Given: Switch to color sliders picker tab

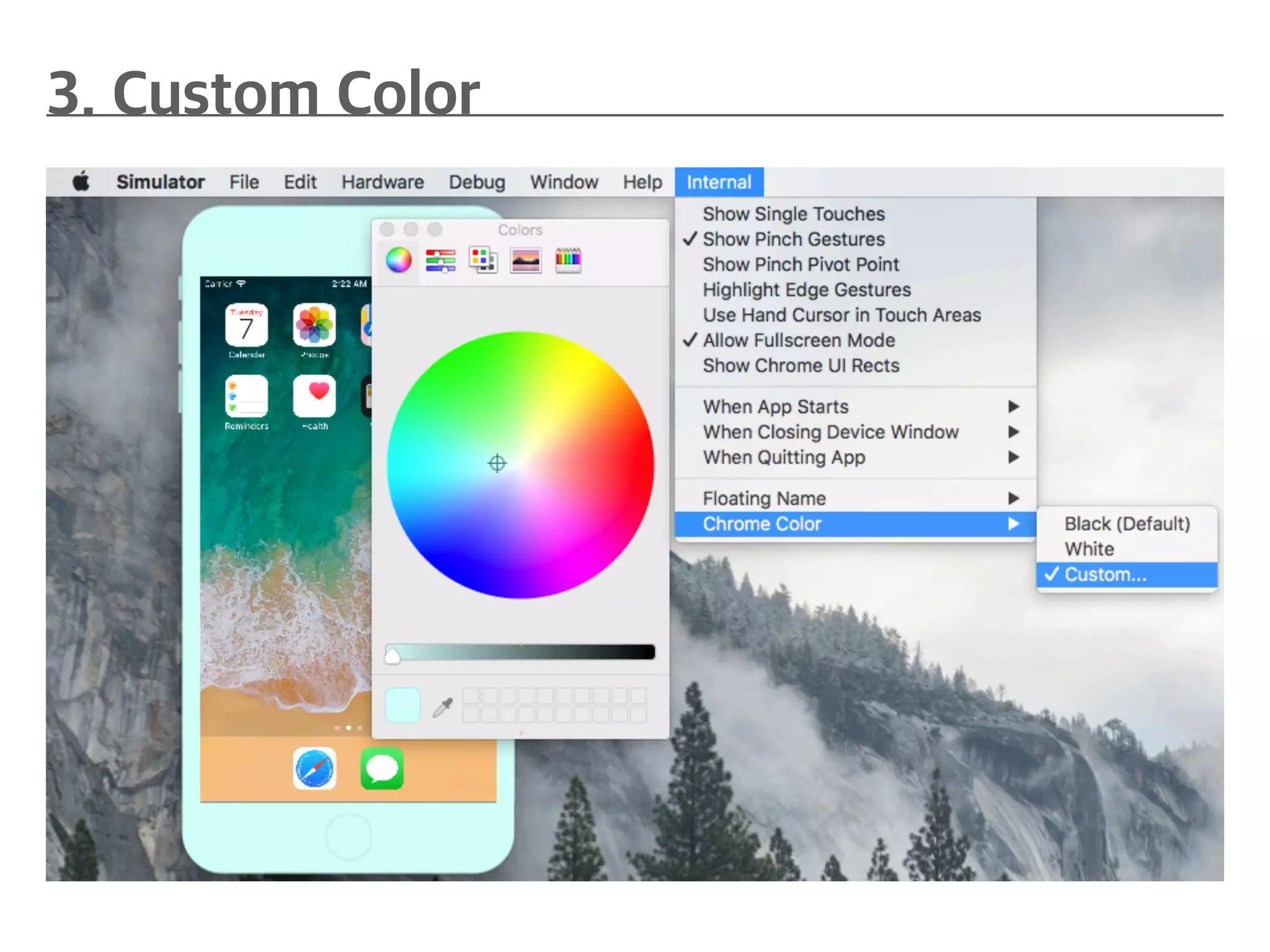Looking at the screenshot, I should pyautogui.click(x=440, y=260).
